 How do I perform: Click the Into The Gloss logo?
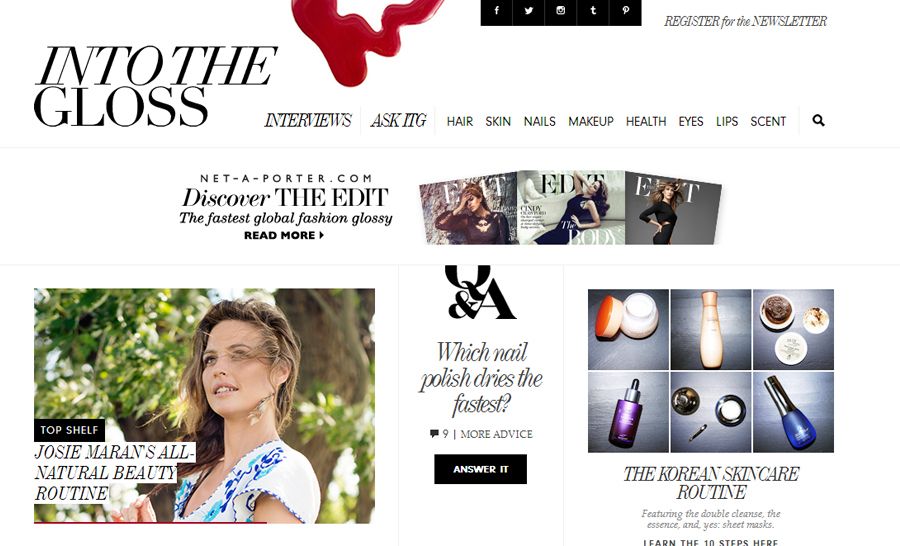[155, 86]
